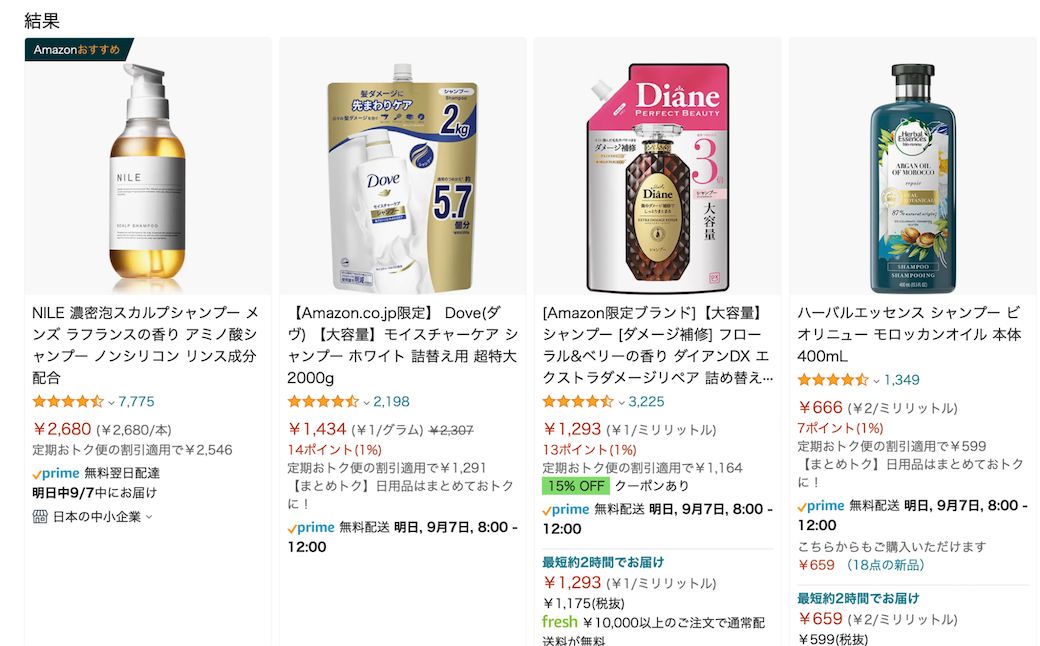Open the Herbal Essences Argan Oil image
Viewport: 1040px width, 646px height.
[x=912, y=170]
